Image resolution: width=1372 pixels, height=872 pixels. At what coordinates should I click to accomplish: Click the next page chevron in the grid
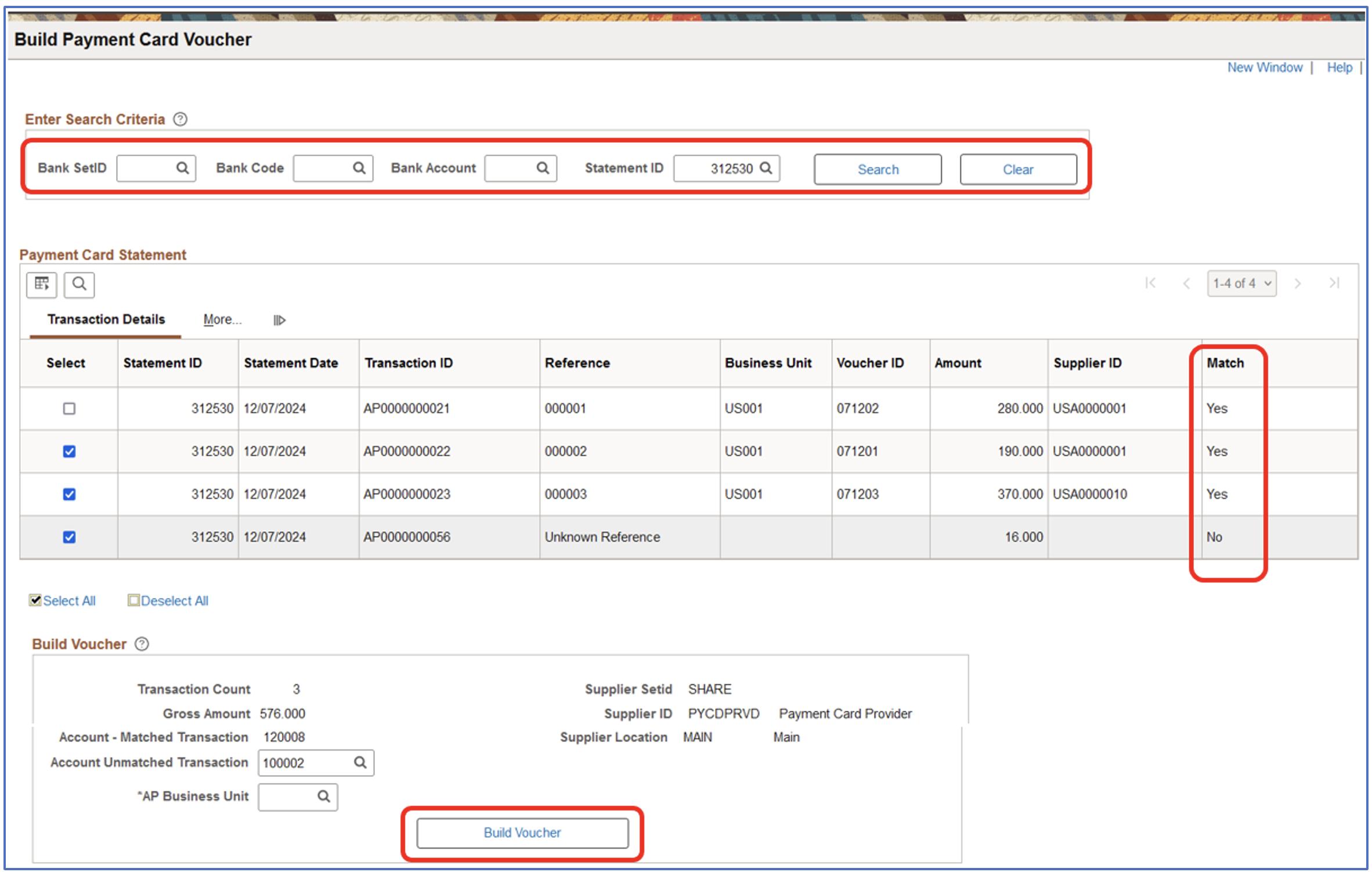click(x=1298, y=283)
